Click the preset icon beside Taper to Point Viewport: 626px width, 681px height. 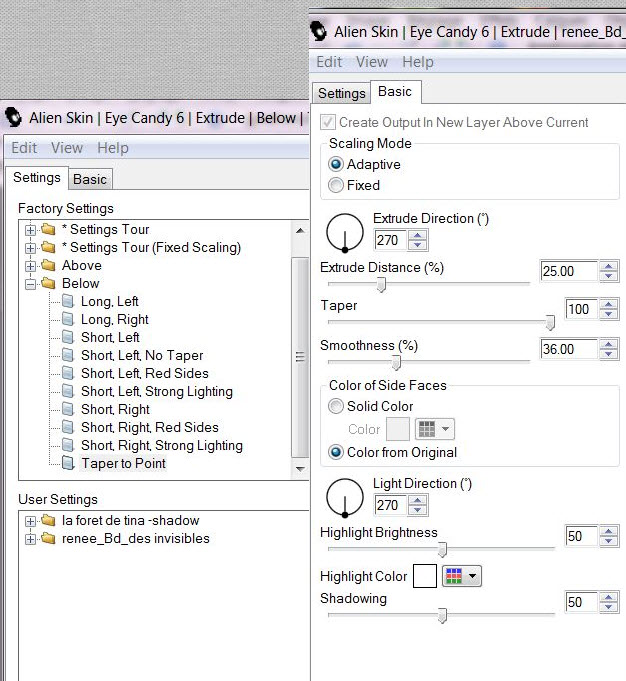point(68,463)
